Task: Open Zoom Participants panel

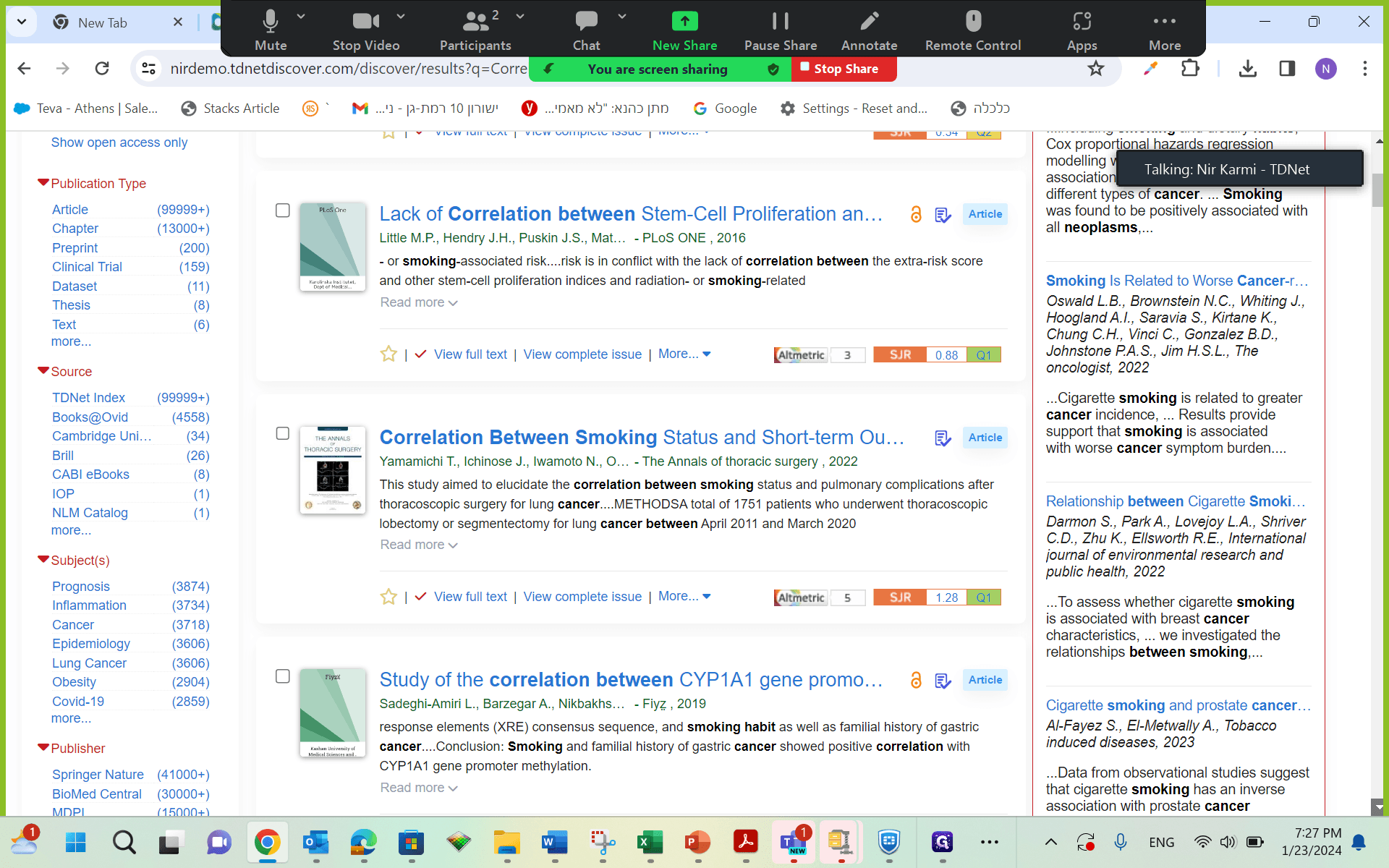Action: coord(475,30)
